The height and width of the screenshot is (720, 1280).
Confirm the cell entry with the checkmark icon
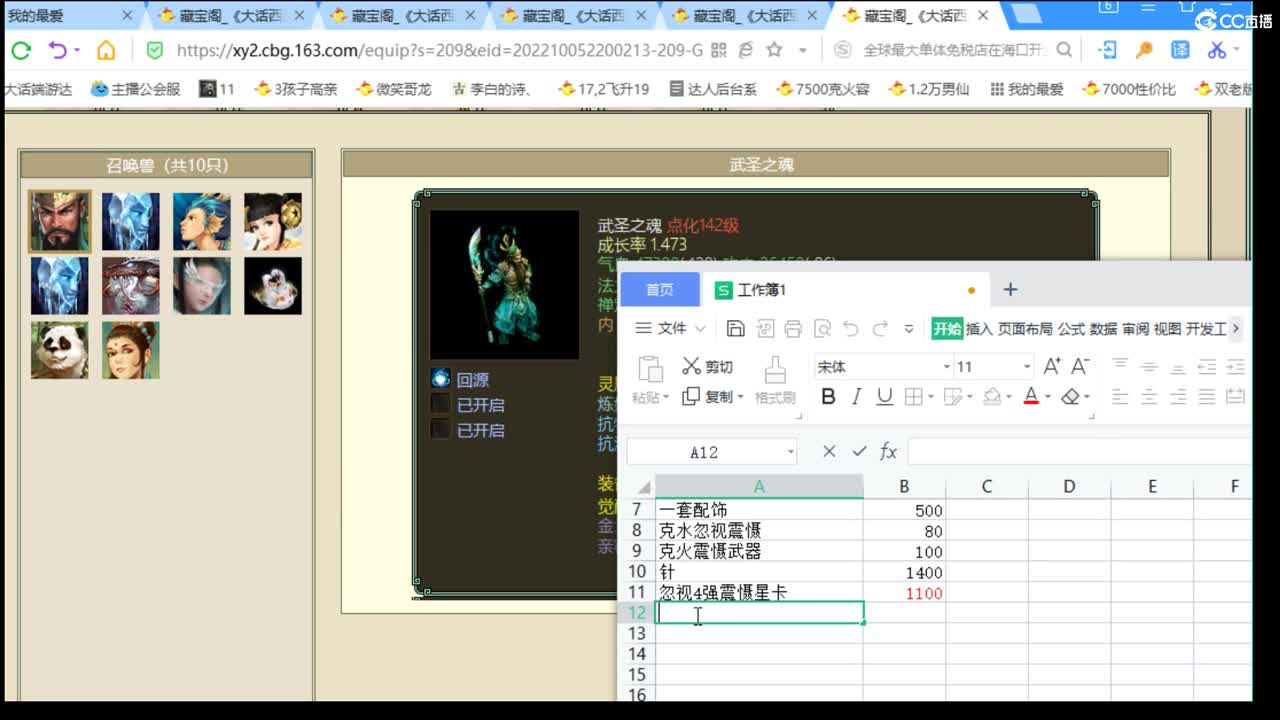coord(859,452)
